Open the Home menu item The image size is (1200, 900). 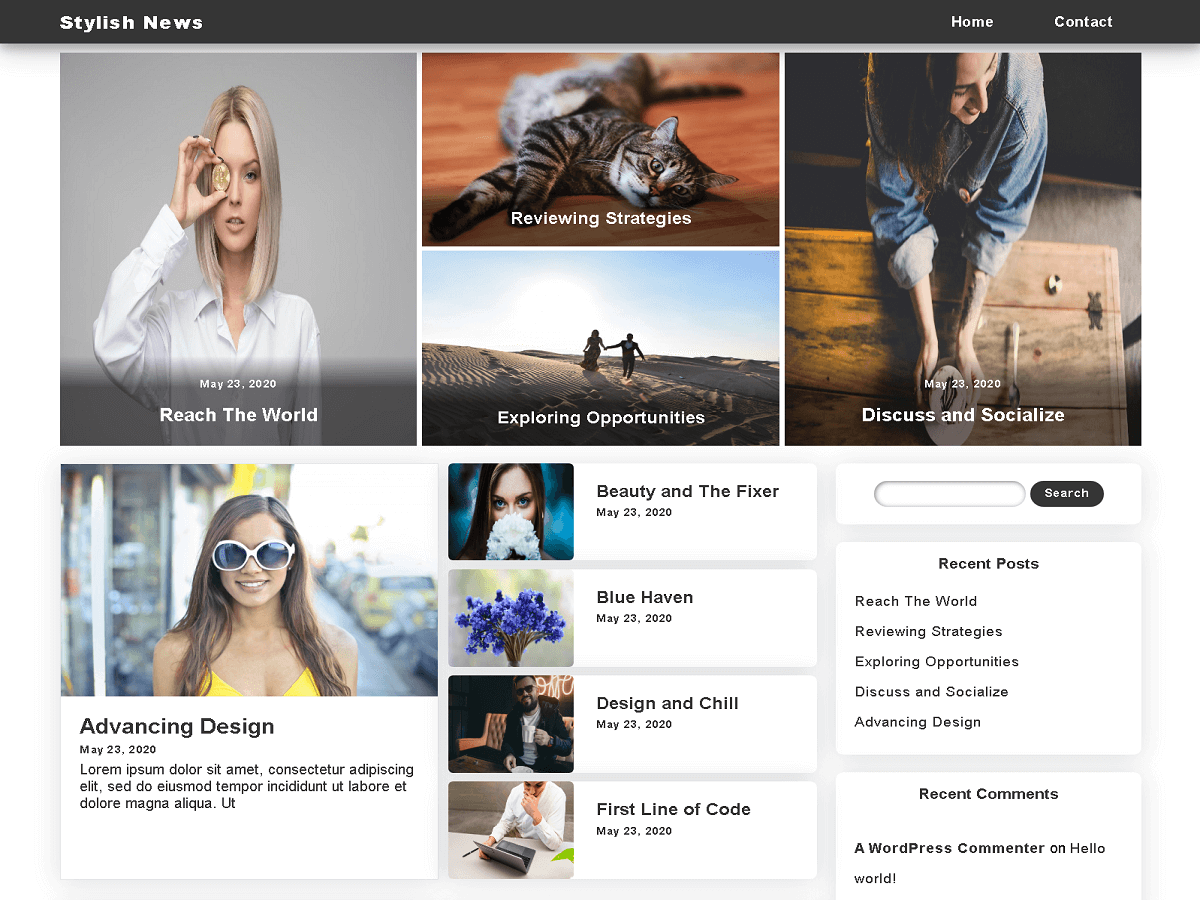click(x=971, y=21)
